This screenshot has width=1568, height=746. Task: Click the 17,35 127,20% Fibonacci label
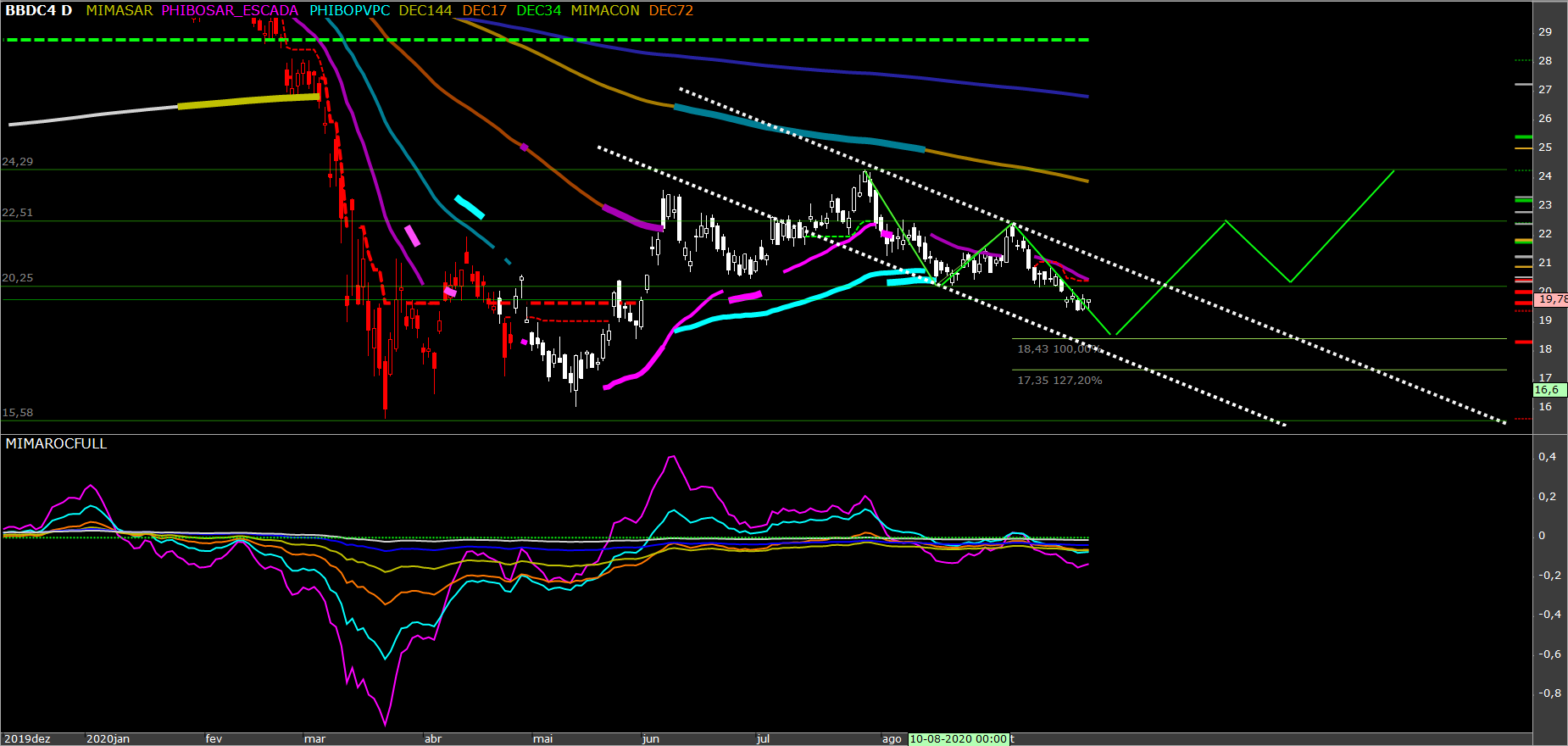point(1059,381)
